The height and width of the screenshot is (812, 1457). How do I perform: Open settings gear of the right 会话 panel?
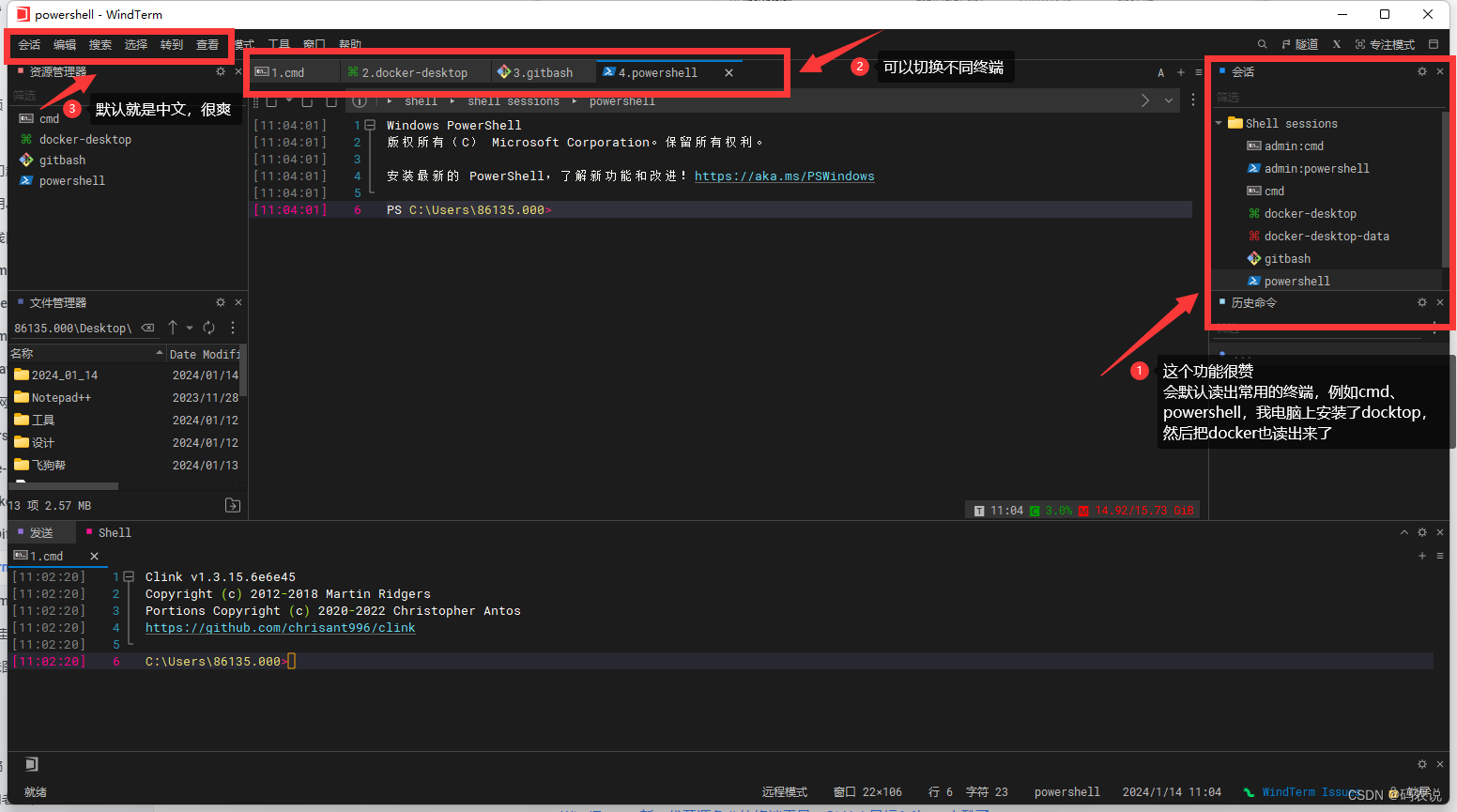1422,71
